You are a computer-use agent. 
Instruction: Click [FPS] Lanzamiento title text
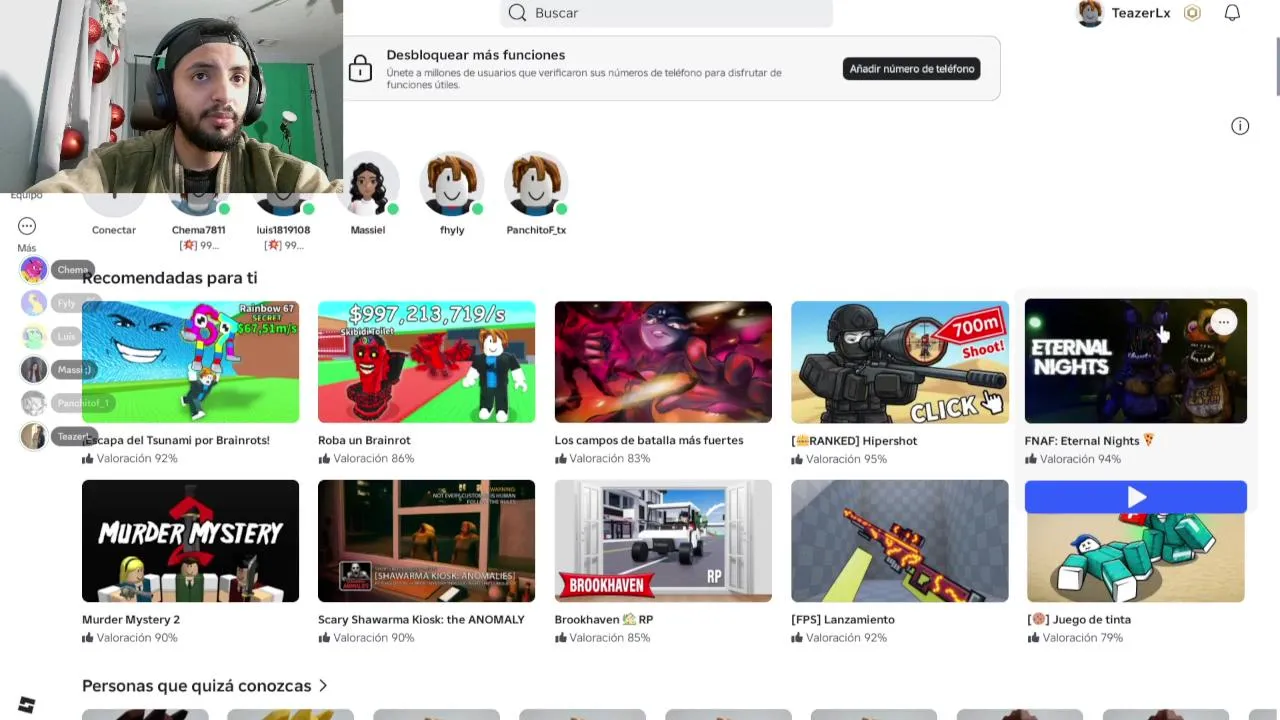point(843,619)
